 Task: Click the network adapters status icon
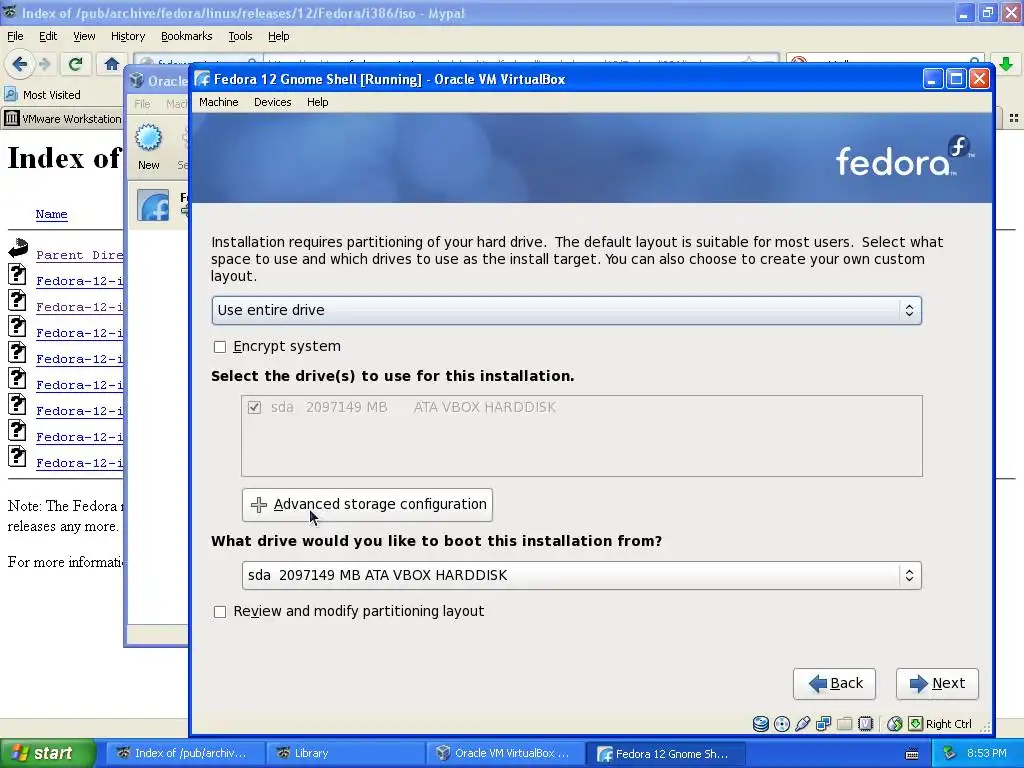point(824,724)
